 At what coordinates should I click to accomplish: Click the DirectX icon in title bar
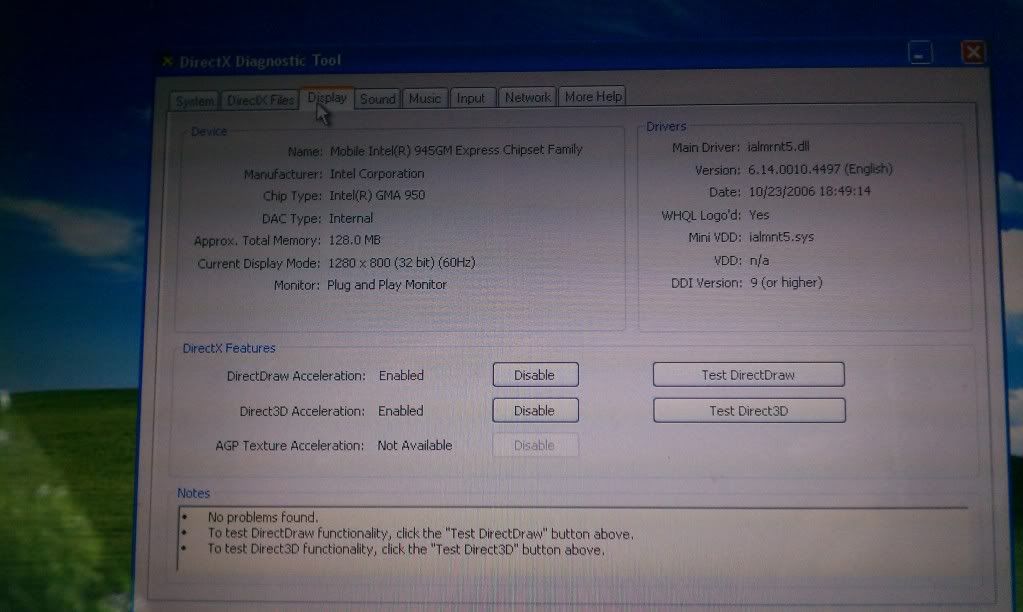(168, 61)
